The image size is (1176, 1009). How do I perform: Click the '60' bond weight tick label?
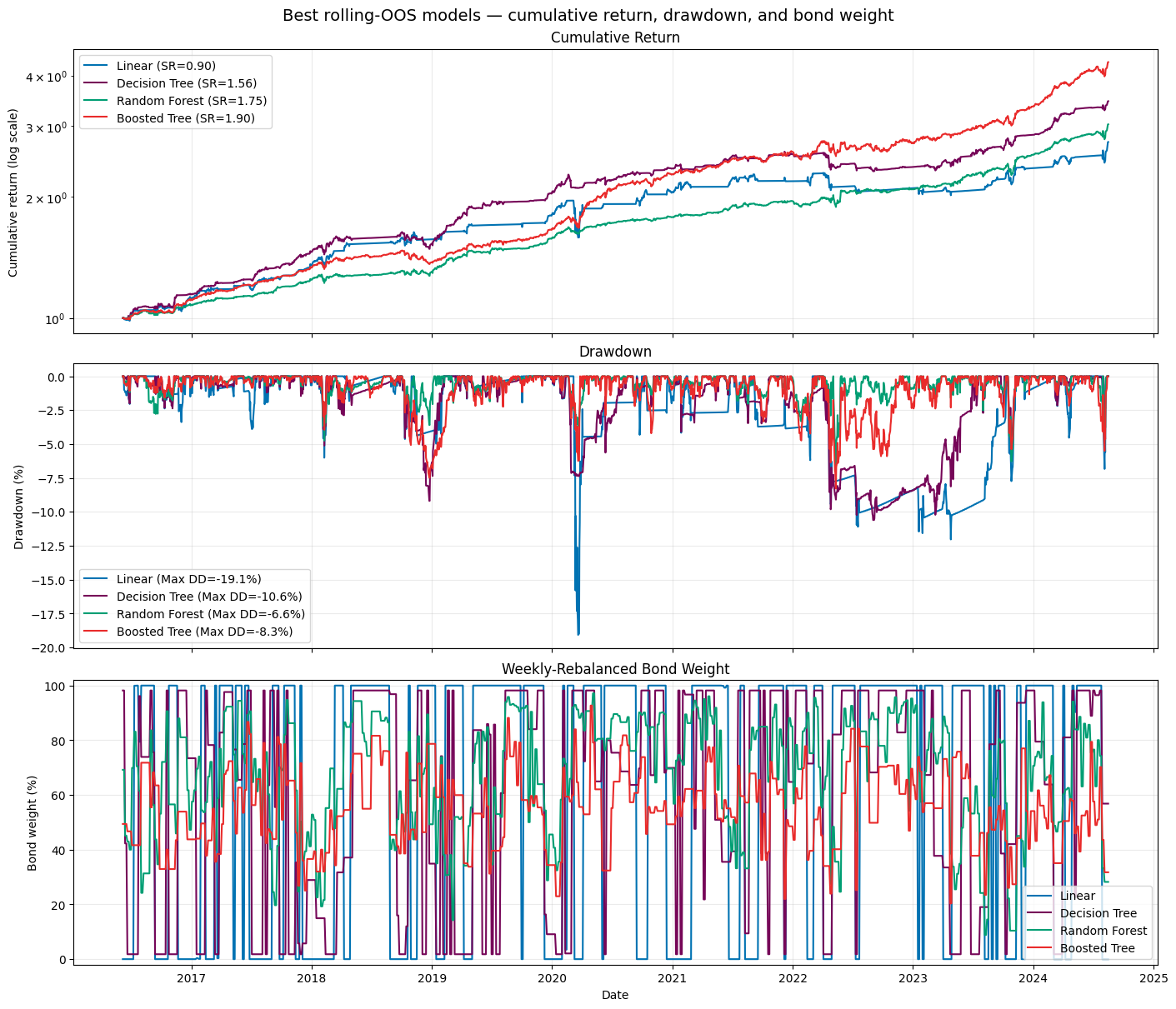60,796
